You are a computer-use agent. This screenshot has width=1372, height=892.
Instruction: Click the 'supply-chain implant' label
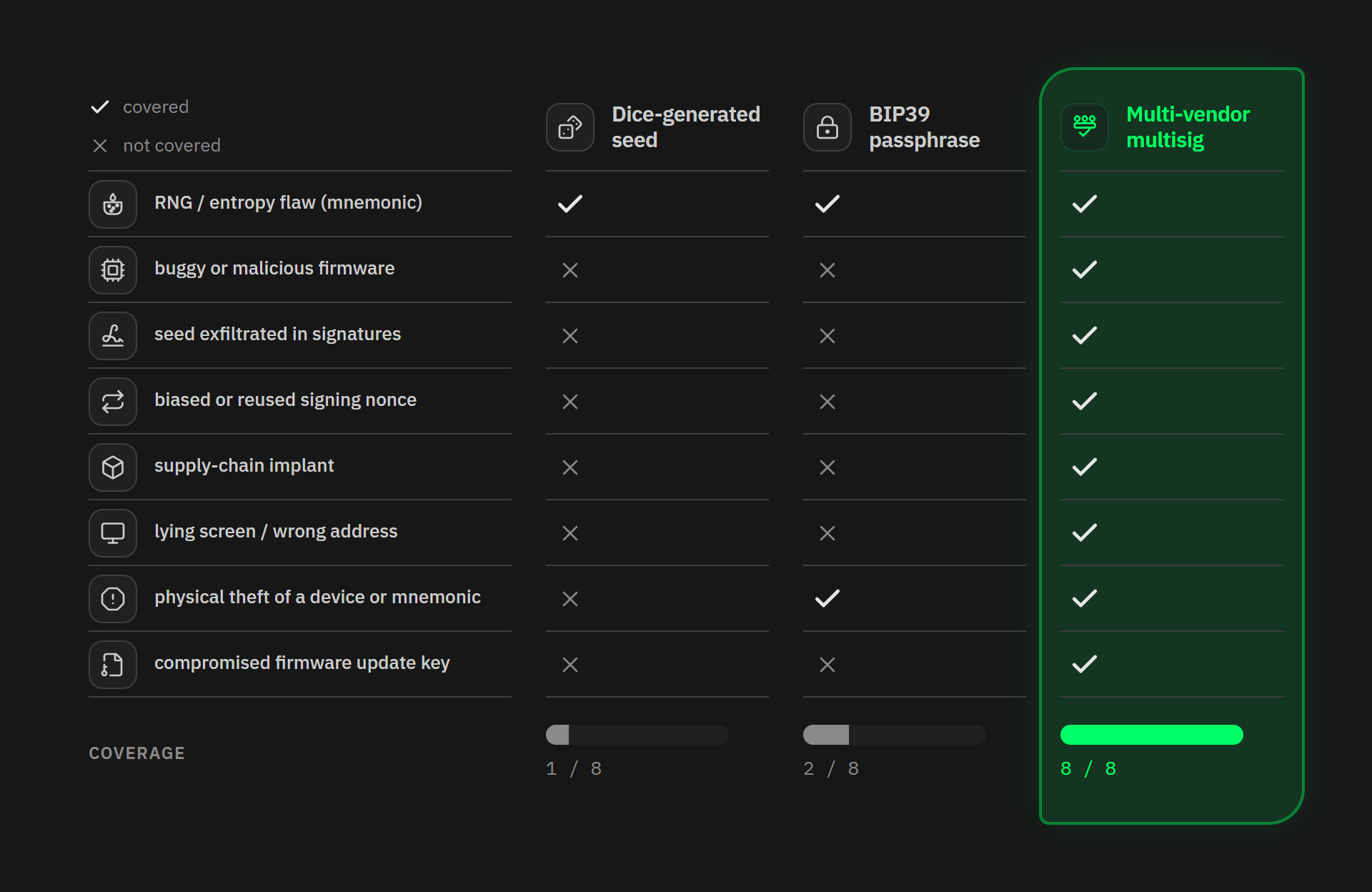244,466
